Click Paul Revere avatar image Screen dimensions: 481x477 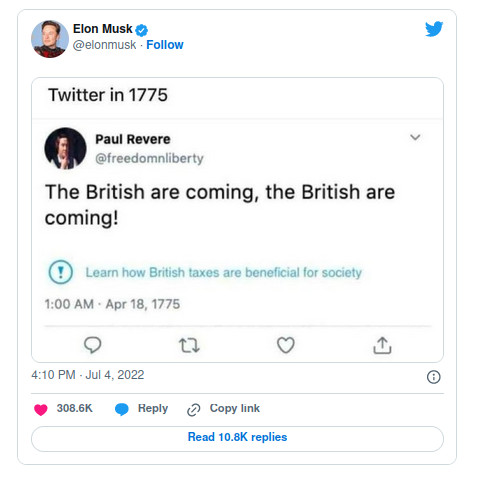pyautogui.click(x=65, y=148)
